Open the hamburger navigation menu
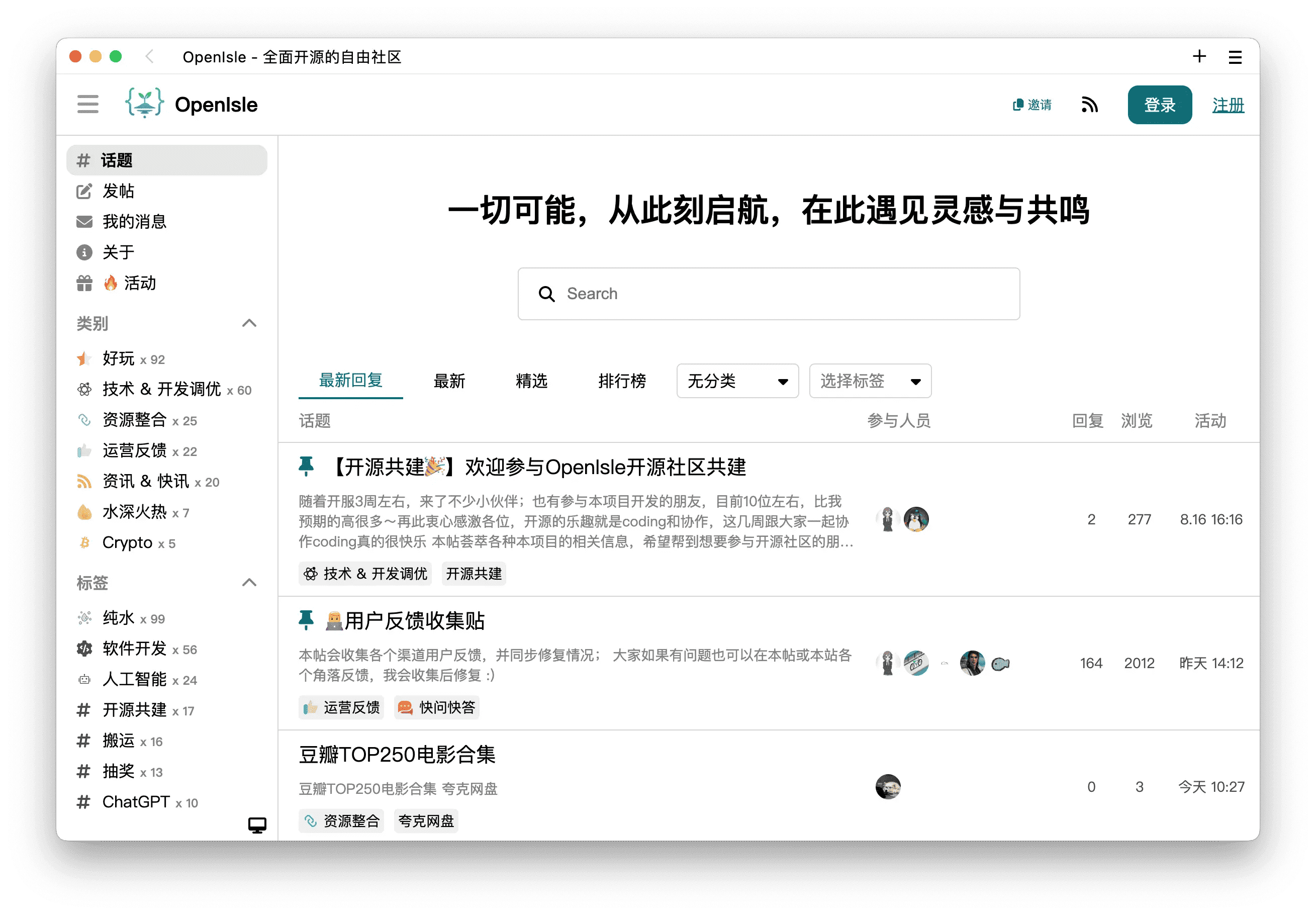Viewport: 1316px width, 915px height. [x=87, y=105]
